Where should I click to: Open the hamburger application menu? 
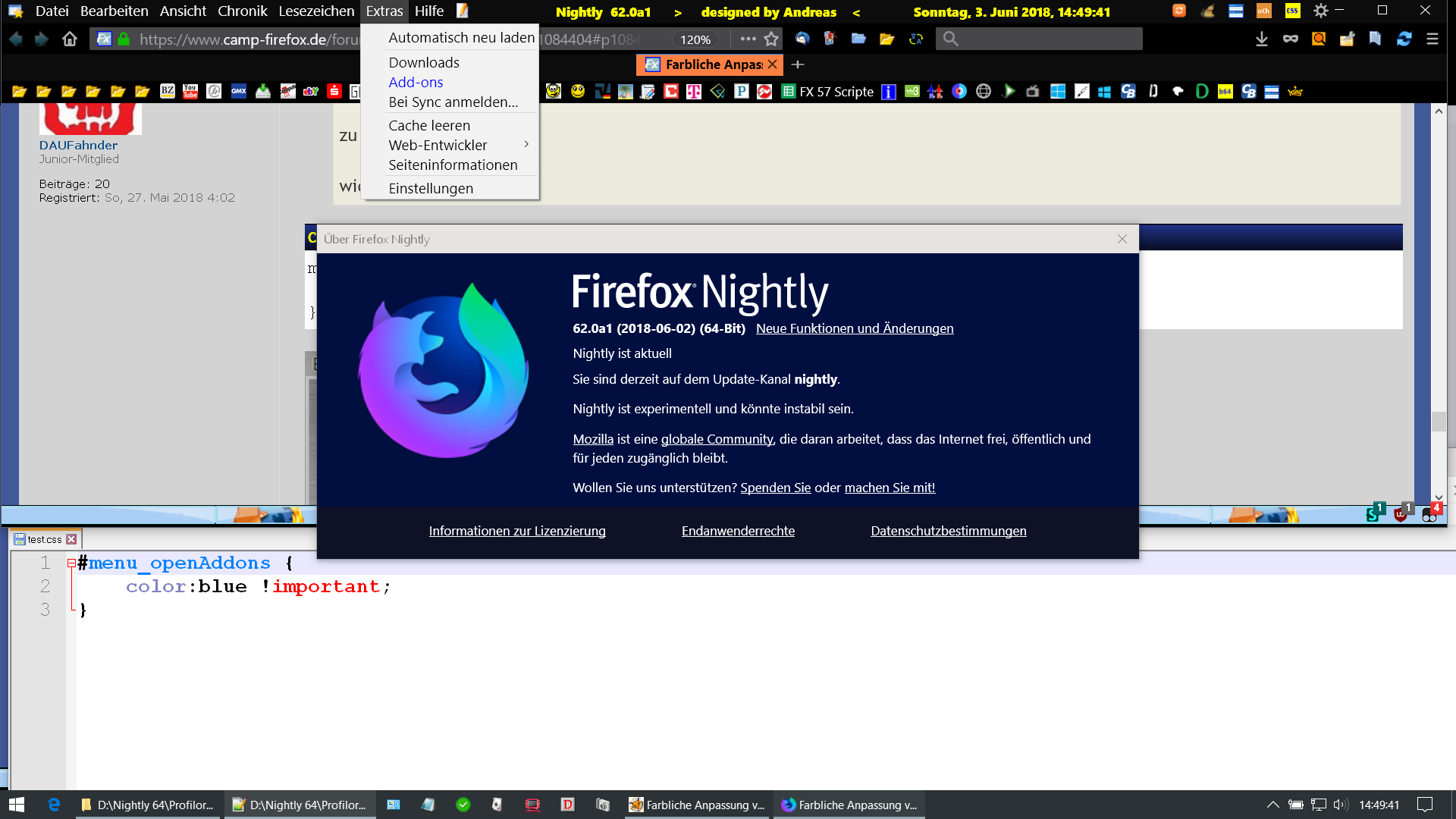coord(1432,39)
